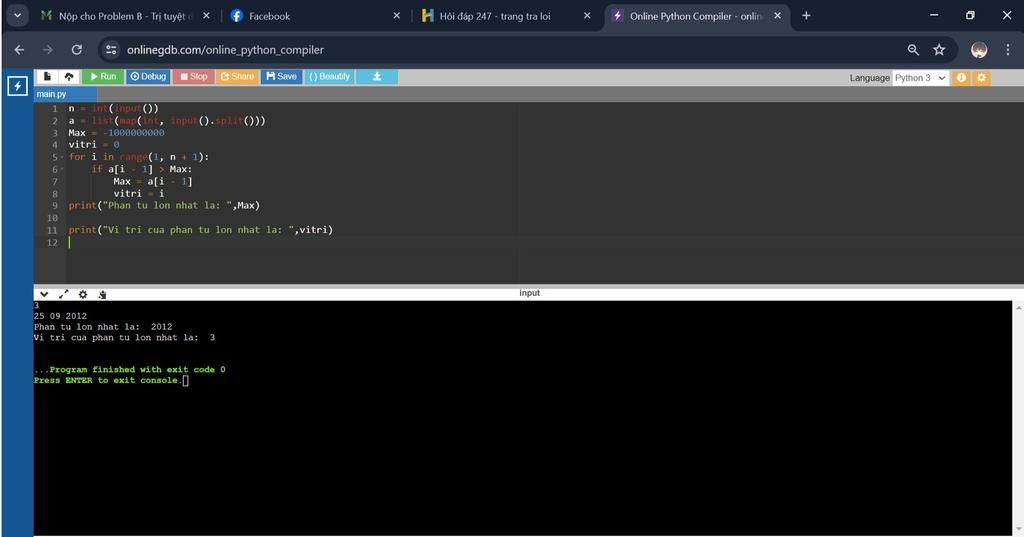Save the code with the Save button
Screen dimensions: 1024x537
coord(281,76)
